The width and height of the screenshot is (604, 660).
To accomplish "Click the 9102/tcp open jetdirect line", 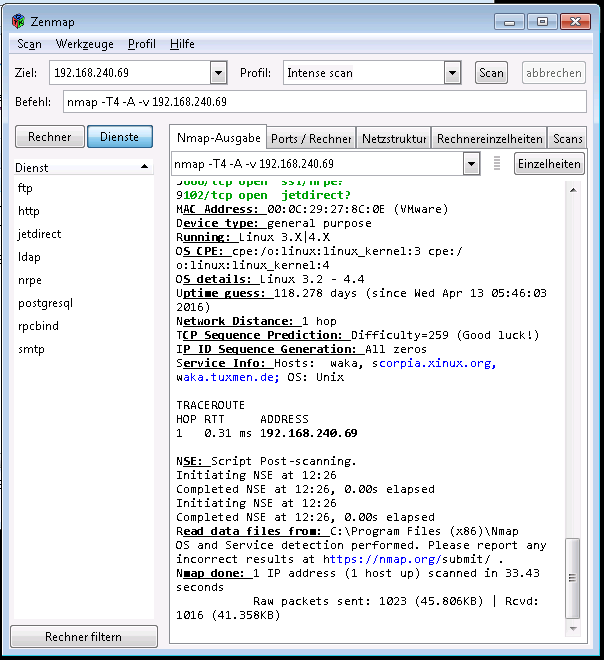I will pos(263,195).
